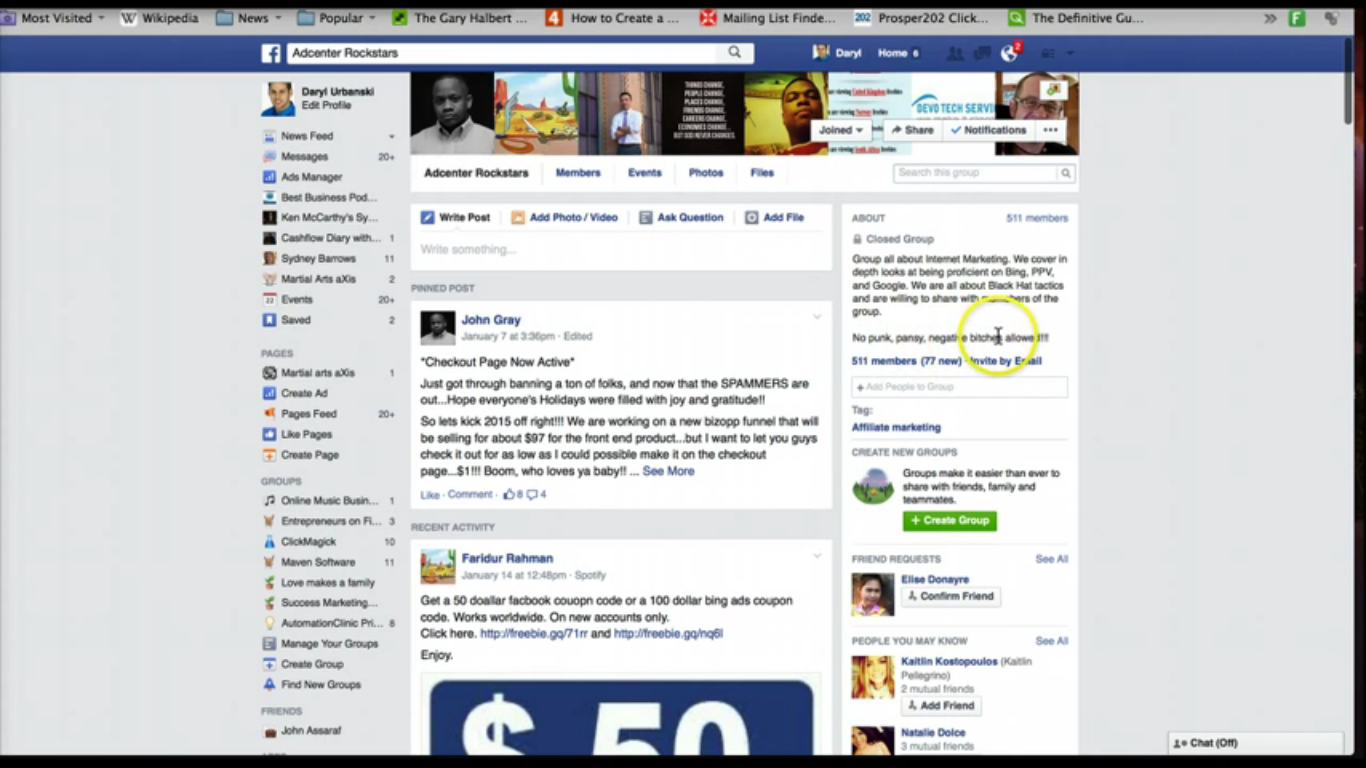
Task: Click the Facebook logo icon
Action: 271,53
